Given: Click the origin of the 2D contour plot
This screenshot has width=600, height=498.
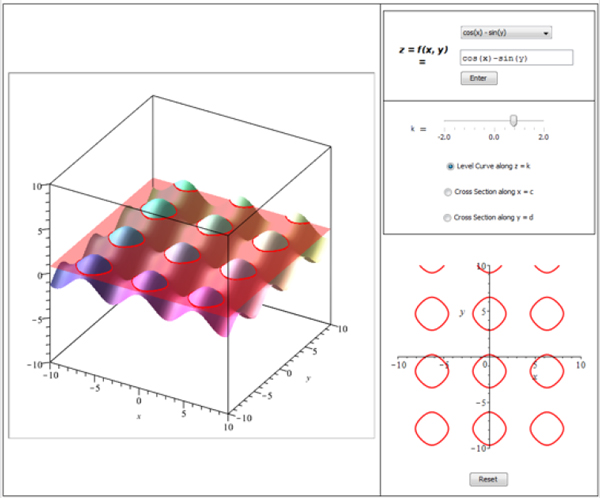Looking at the screenshot, I should [487, 358].
